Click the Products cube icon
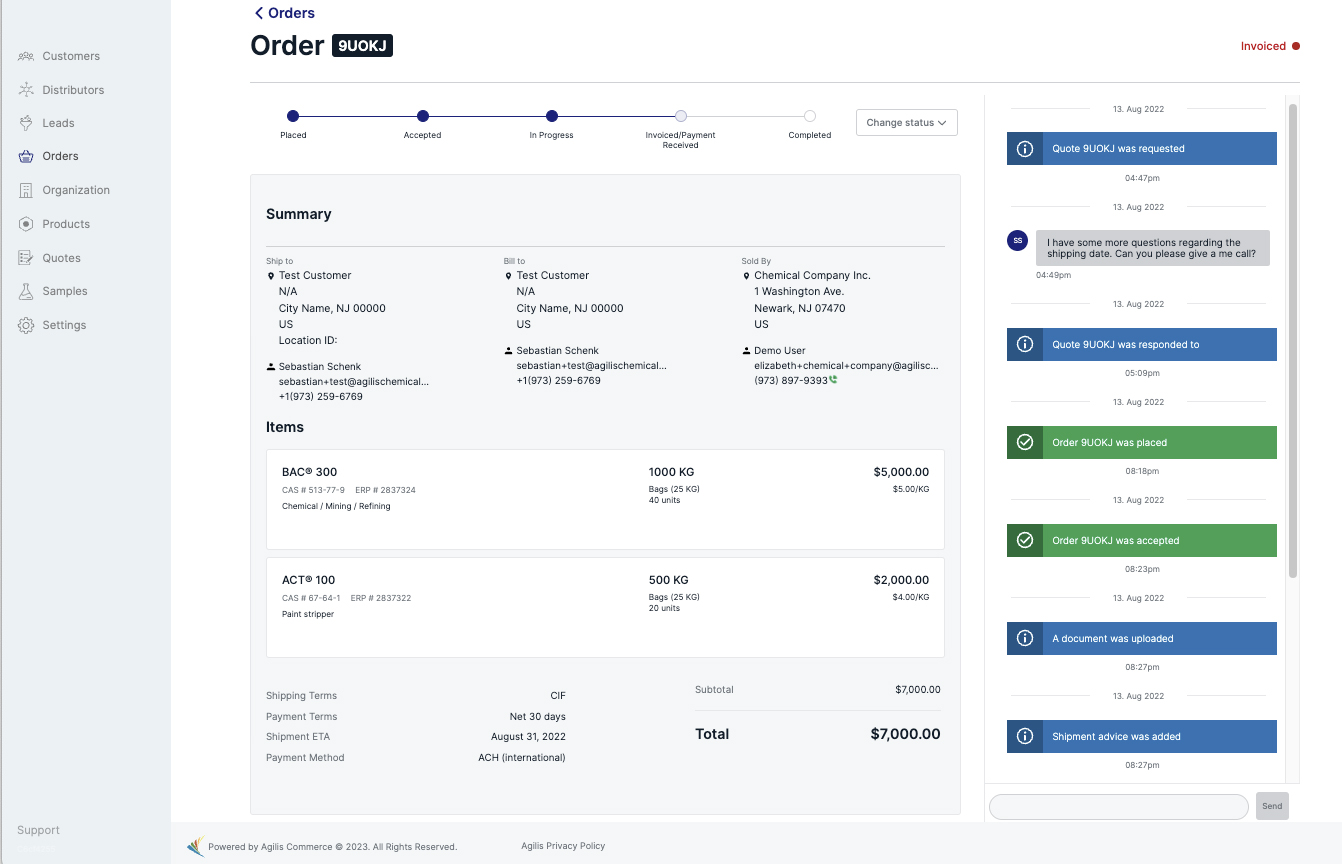 point(26,224)
